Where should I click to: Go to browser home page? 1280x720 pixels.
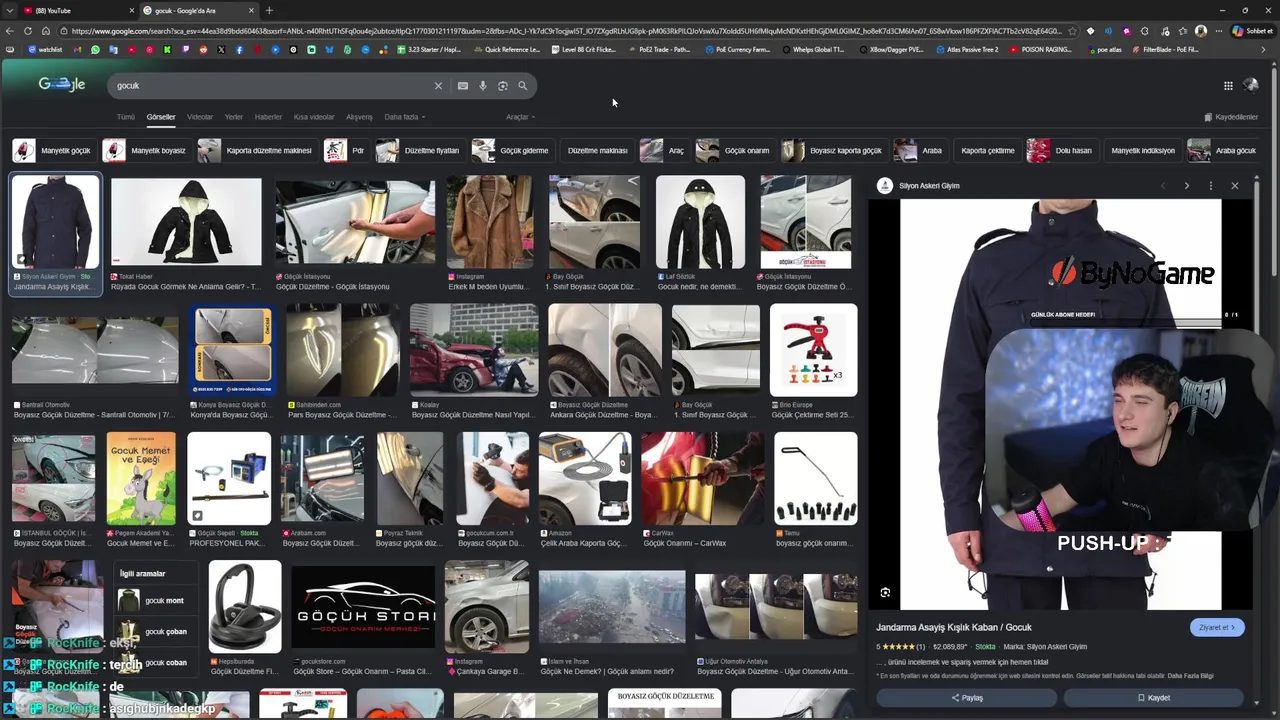[x=46, y=31]
